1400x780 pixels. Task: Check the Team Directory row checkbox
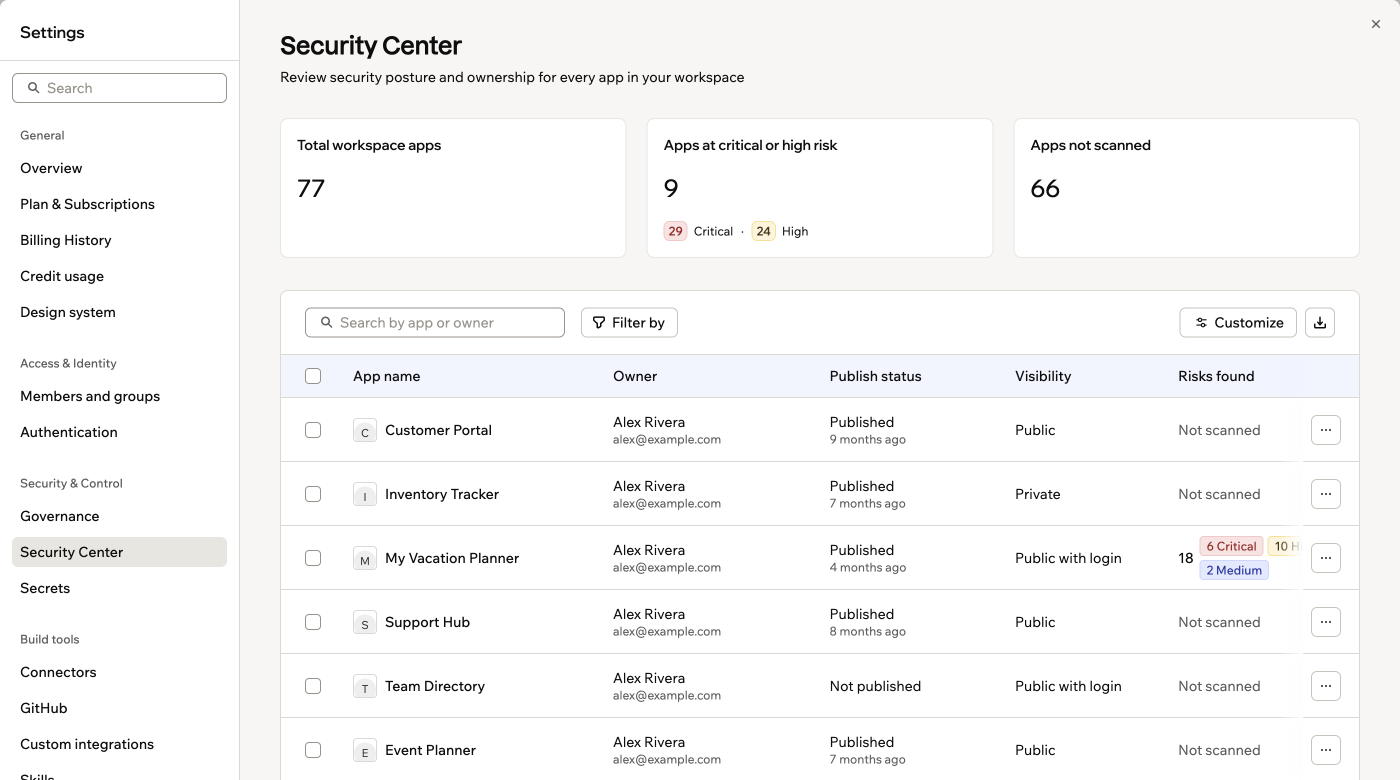pos(313,686)
